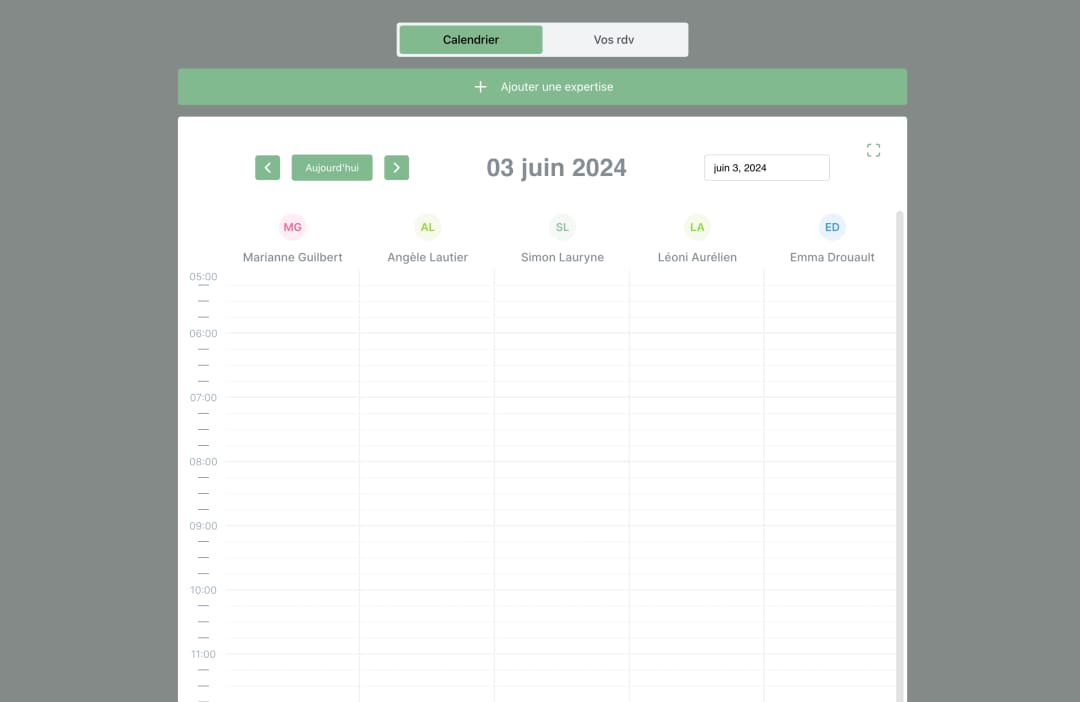Image resolution: width=1080 pixels, height=702 pixels.
Task: Pick the 06:00 slot for Angèle Lautier
Action: tap(427, 341)
